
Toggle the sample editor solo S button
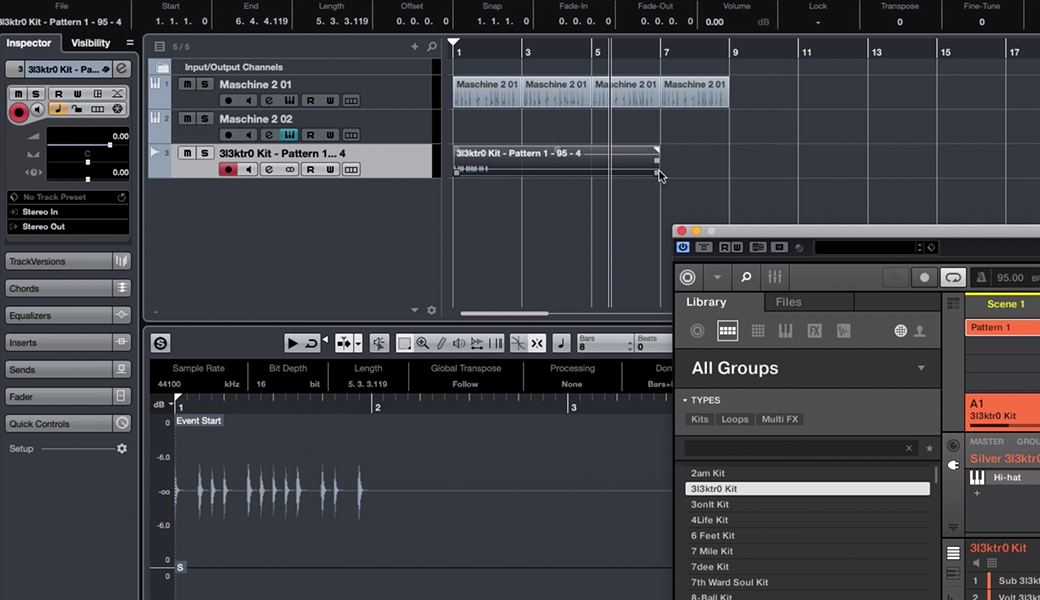click(160, 343)
